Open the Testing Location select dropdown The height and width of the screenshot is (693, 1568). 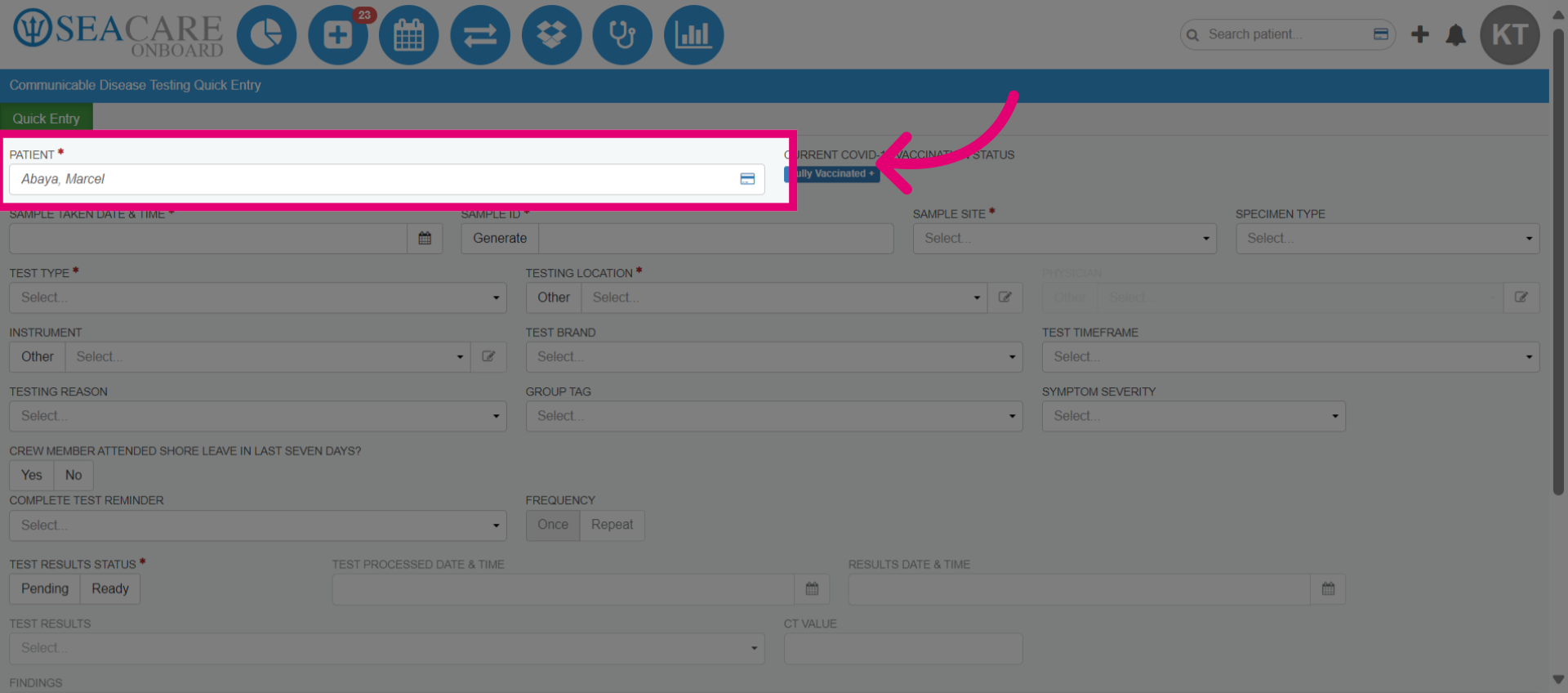tap(785, 297)
